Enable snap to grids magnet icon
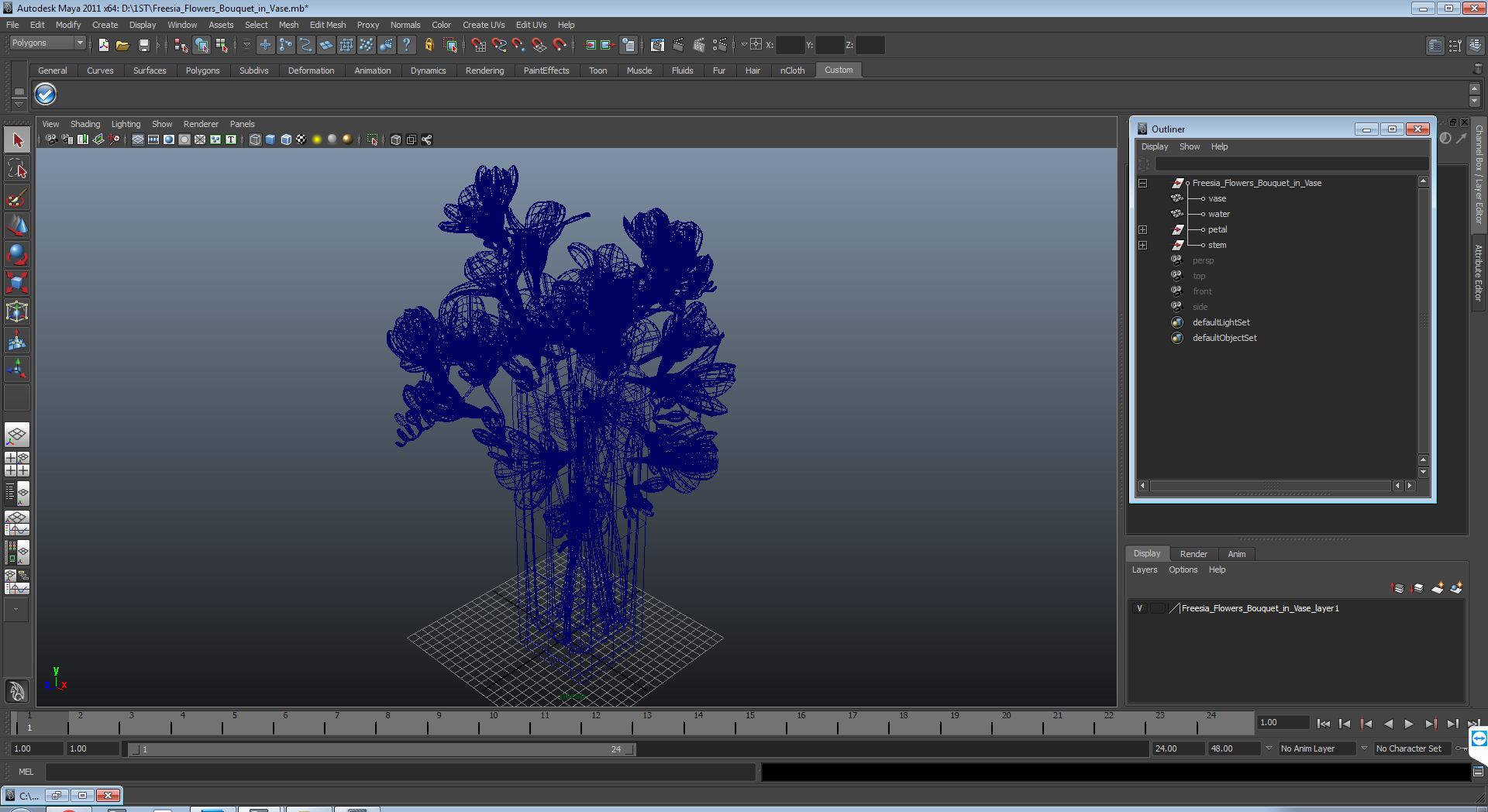1488x812 pixels. [x=479, y=45]
